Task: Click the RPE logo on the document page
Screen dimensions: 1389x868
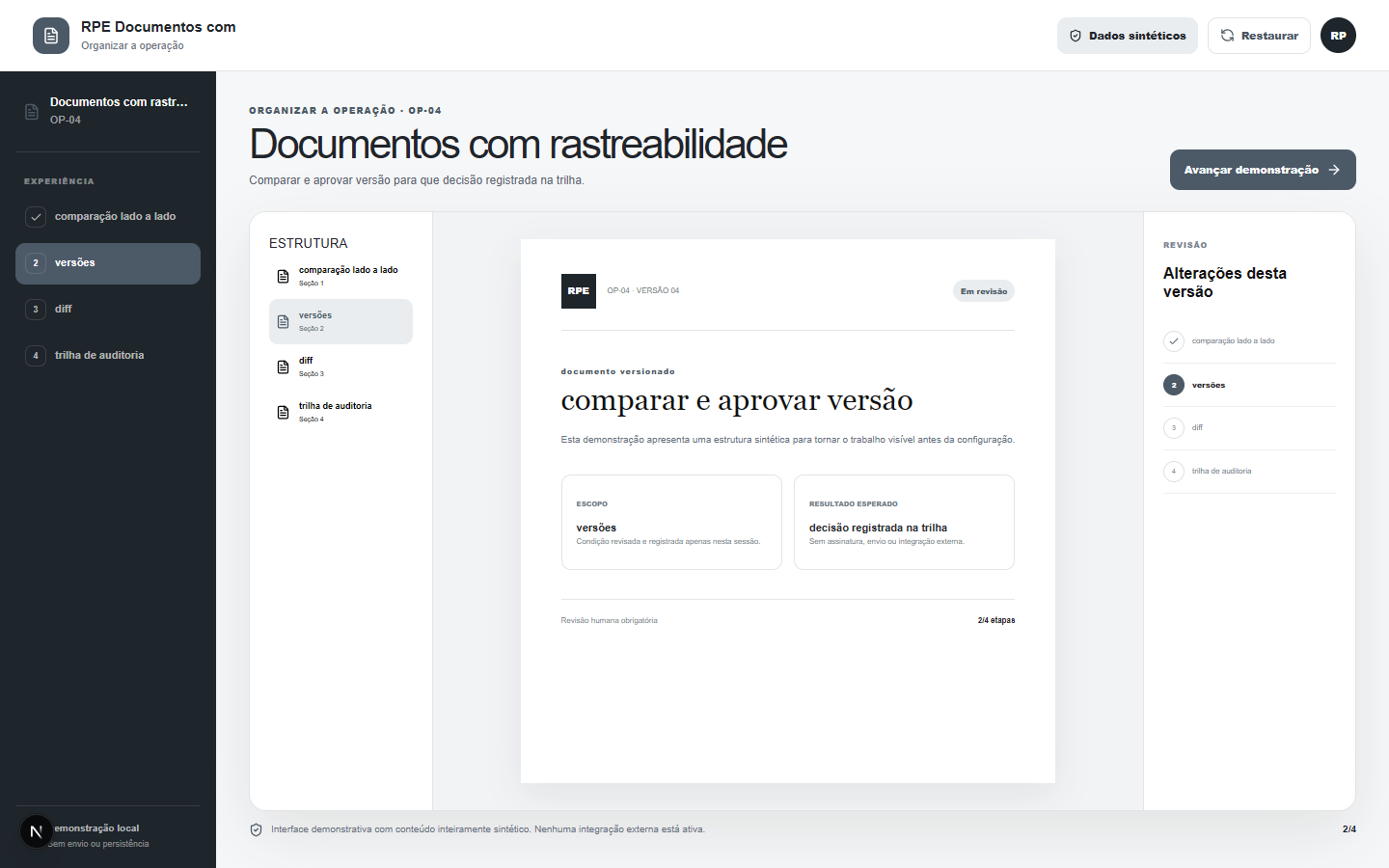Action: click(x=579, y=291)
